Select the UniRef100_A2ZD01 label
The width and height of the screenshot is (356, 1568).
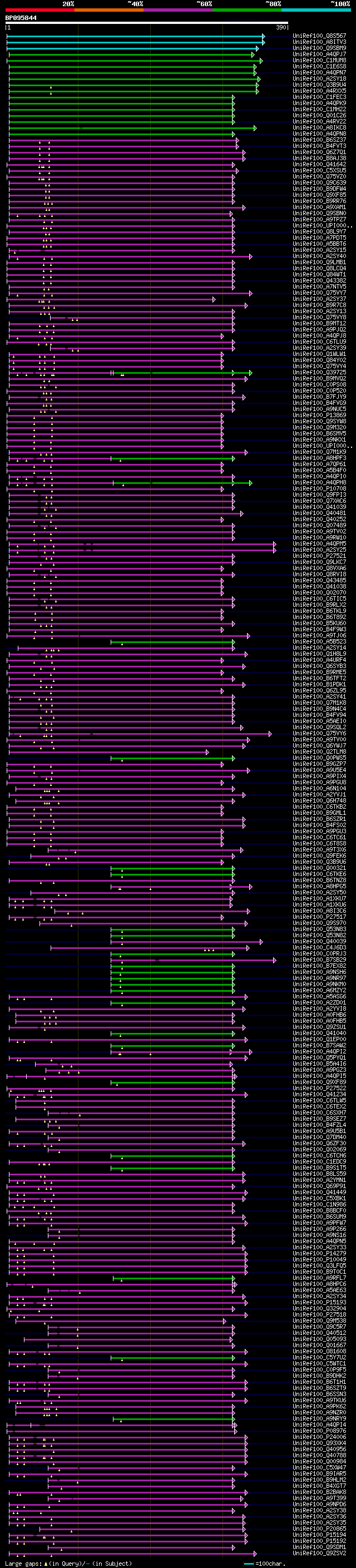click(319, 1002)
